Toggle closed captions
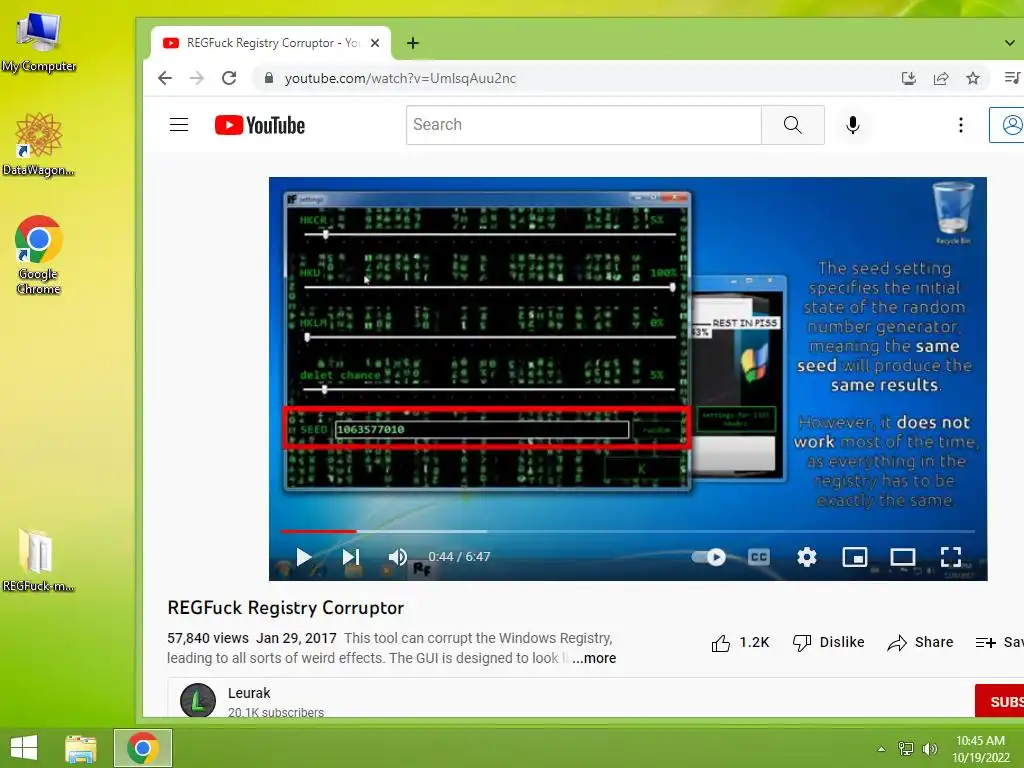This screenshot has width=1024, height=768. click(x=759, y=557)
